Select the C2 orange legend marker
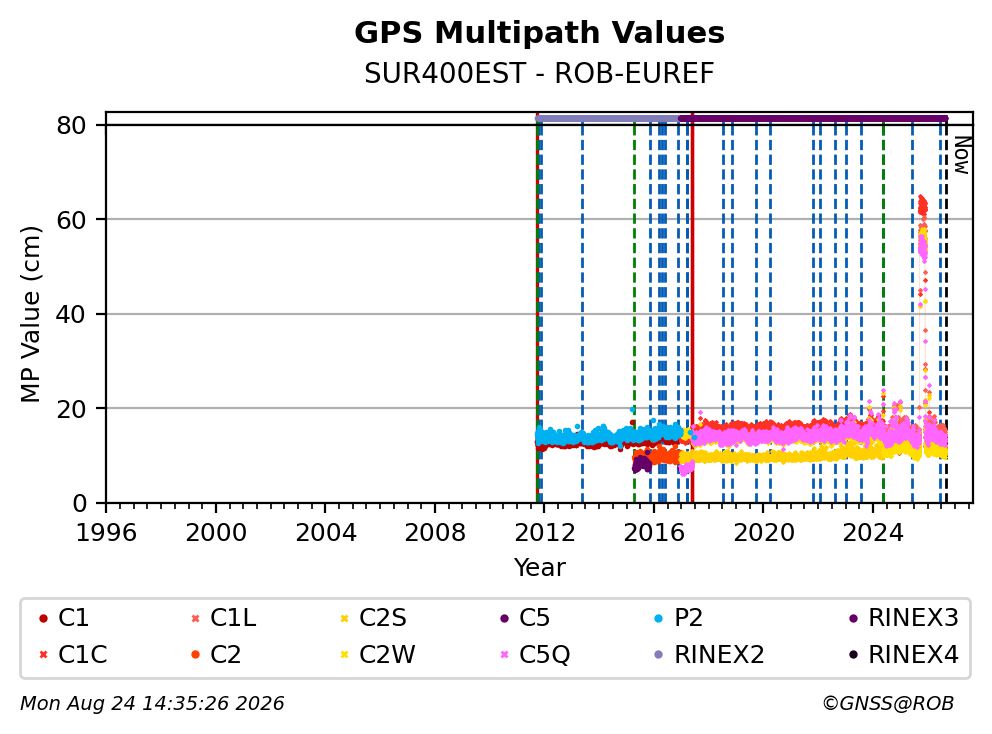This screenshot has height=734, width=992. tap(195, 654)
